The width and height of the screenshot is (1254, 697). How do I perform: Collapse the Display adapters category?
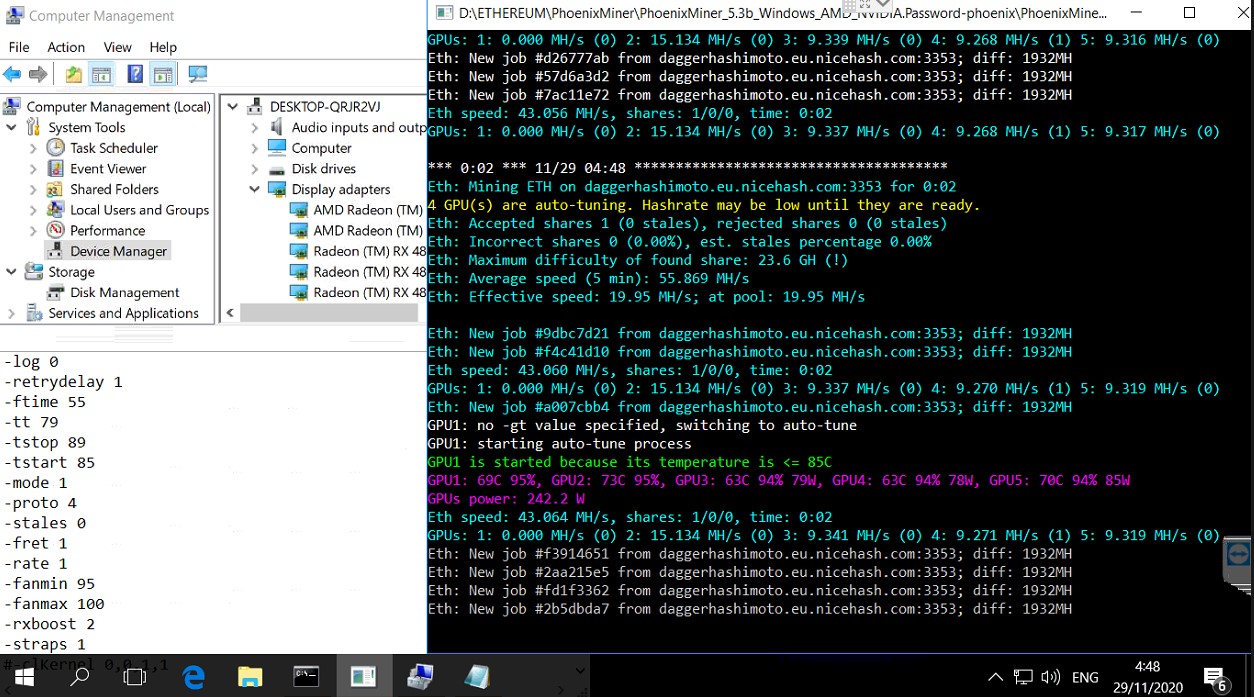click(x=254, y=189)
